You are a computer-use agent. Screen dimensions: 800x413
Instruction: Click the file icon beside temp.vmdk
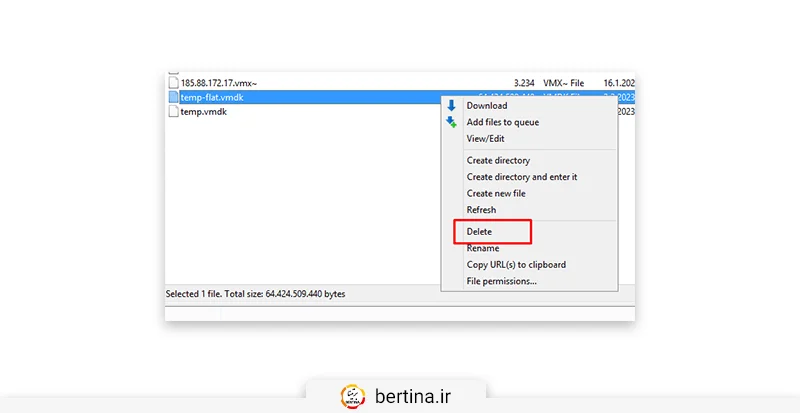pyautogui.click(x=173, y=112)
